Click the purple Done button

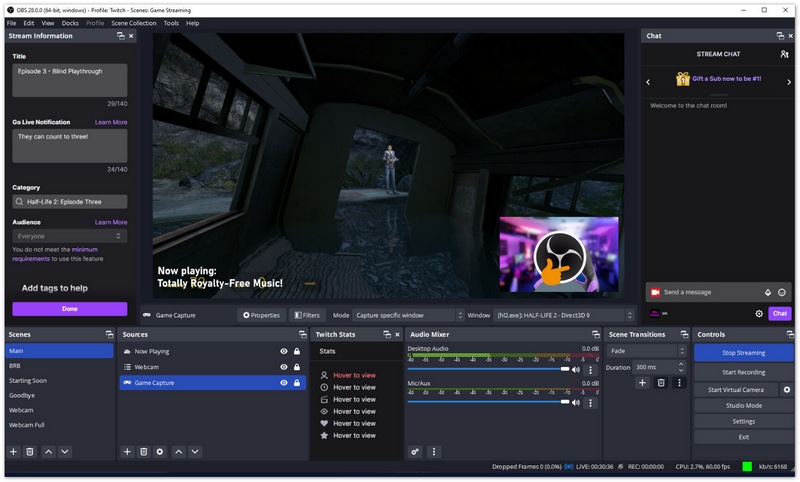click(70, 309)
